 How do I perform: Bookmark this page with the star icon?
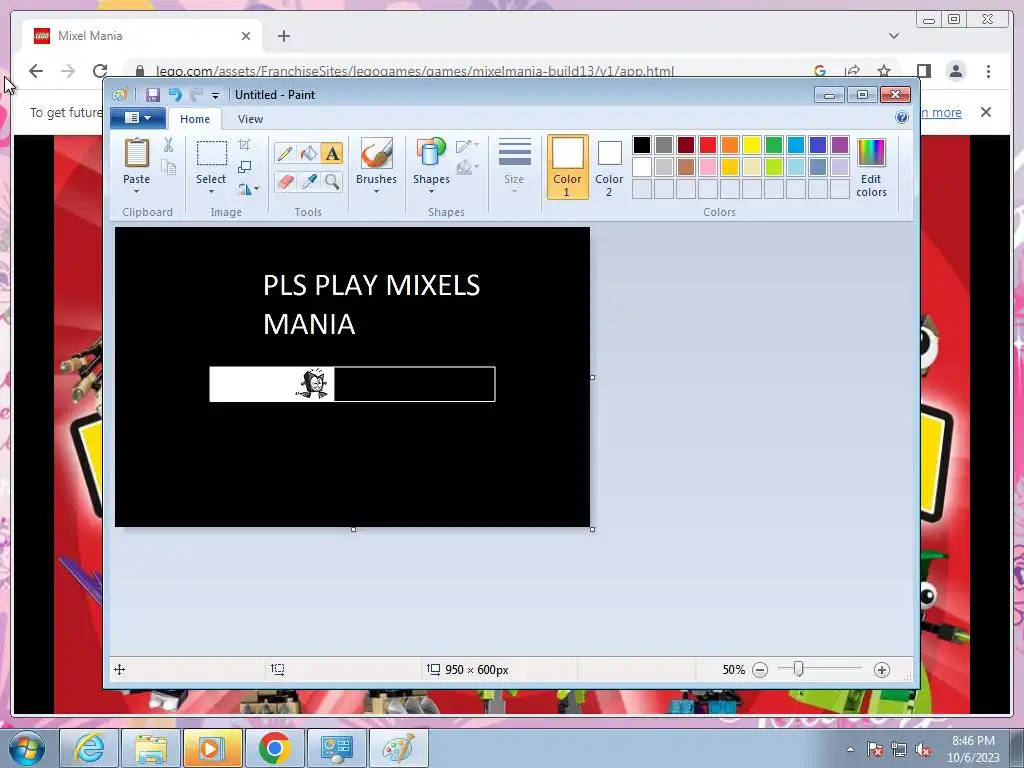tap(884, 71)
